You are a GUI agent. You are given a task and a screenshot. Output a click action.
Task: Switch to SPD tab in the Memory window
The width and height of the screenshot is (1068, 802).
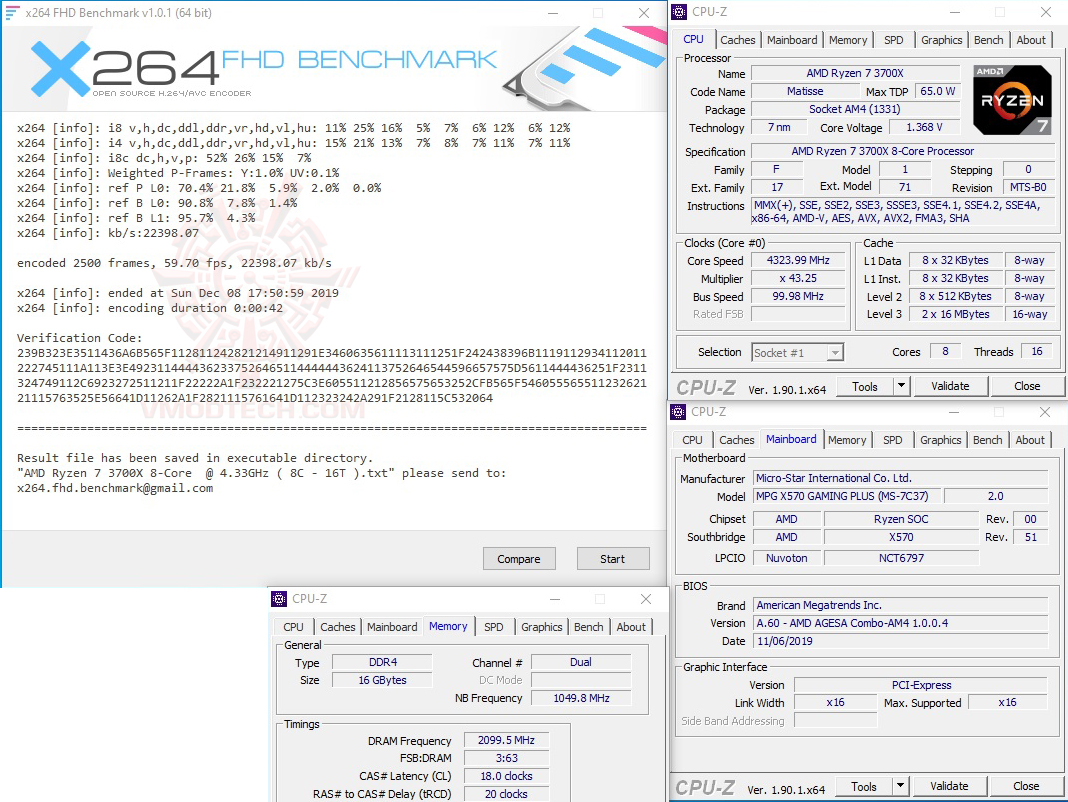(494, 627)
